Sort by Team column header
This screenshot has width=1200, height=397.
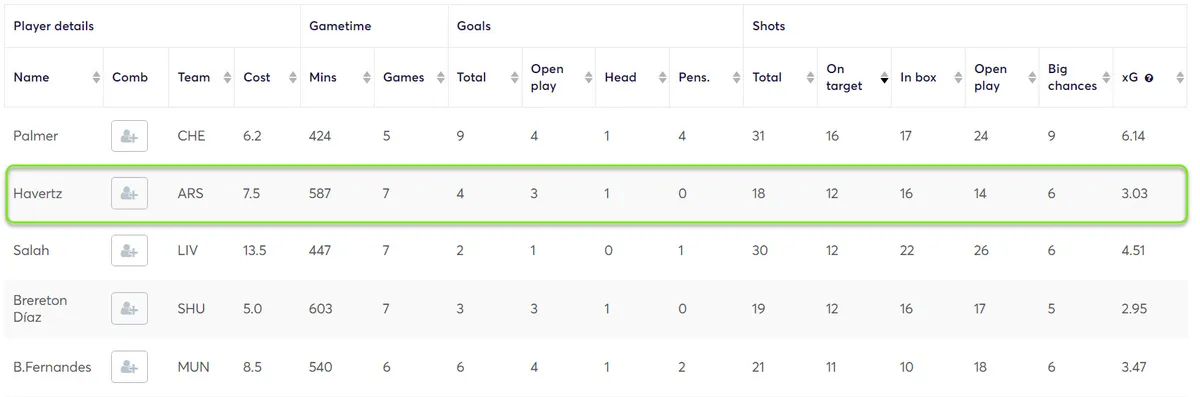point(202,78)
